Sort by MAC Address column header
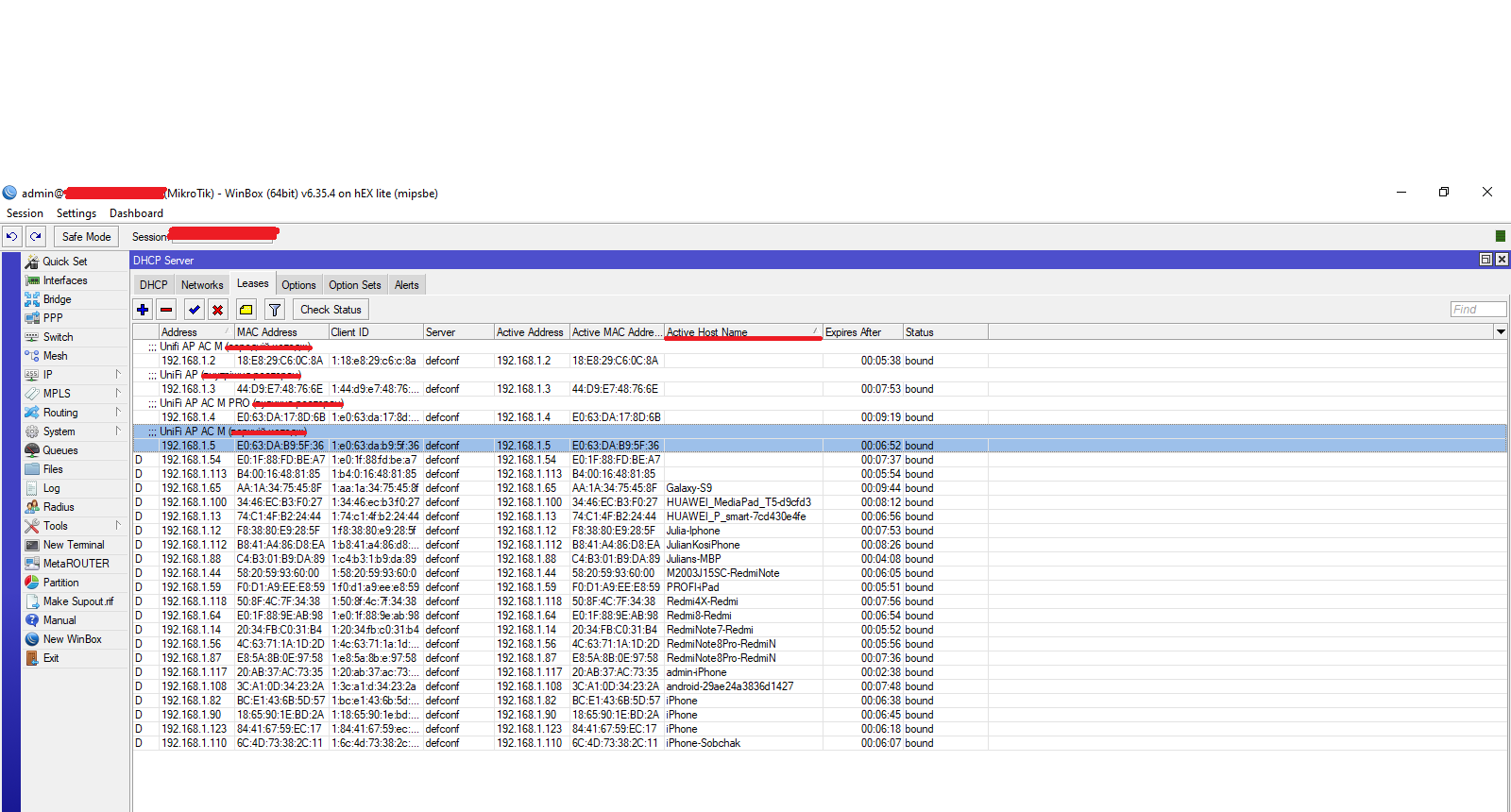The width and height of the screenshot is (1511, 812). click(x=281, y=332)
